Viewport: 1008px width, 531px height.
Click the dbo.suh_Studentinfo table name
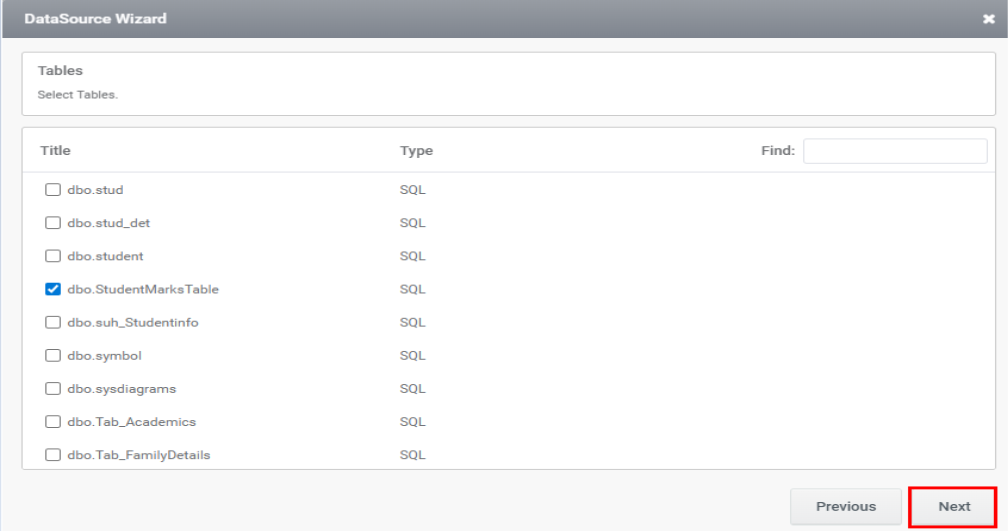133,323
